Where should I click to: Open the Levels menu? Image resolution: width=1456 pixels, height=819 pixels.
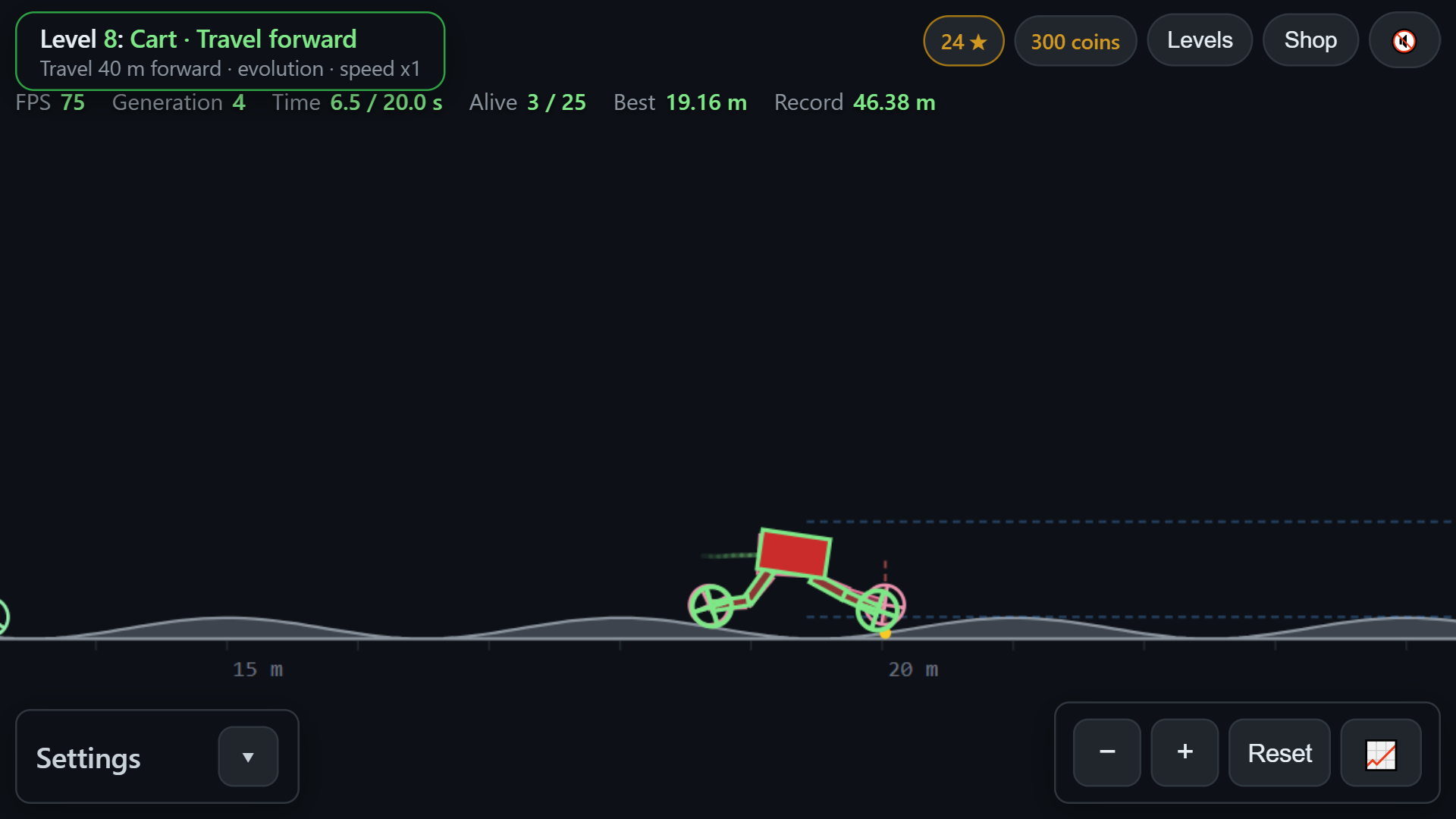(1200, 40)
